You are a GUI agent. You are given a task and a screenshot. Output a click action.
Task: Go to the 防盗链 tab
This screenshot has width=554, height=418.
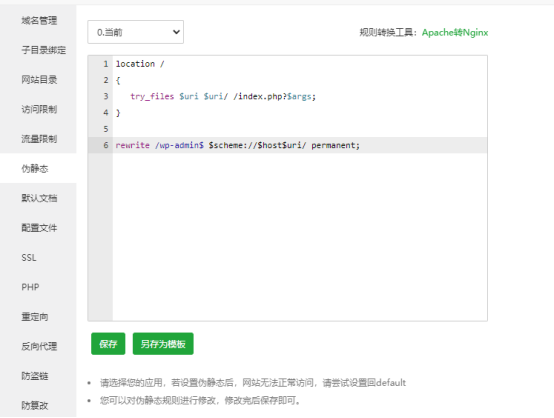pyautogui.click(x=38, y=376)
